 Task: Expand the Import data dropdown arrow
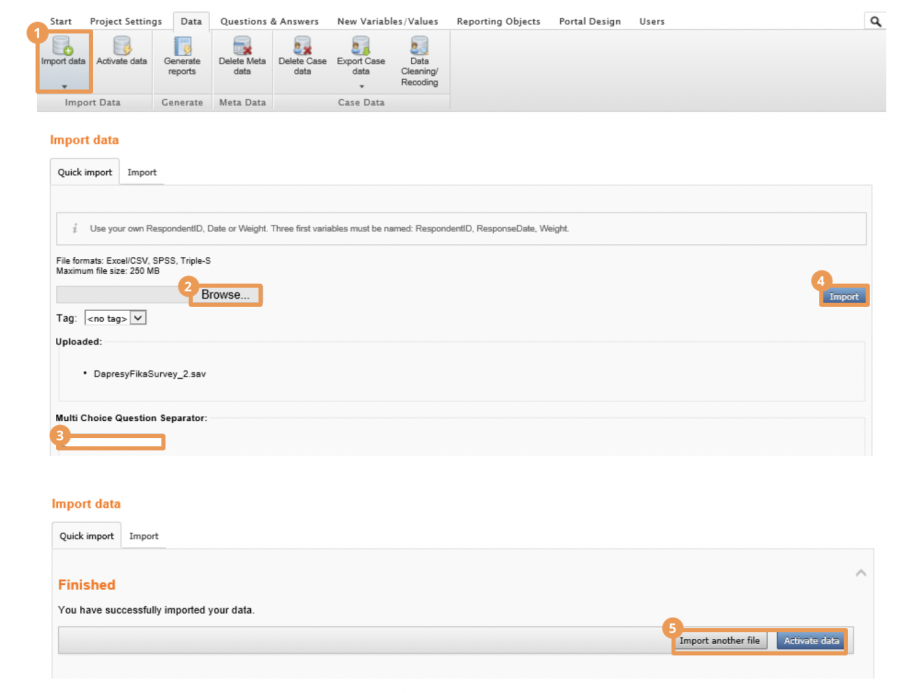click(64, 87)
